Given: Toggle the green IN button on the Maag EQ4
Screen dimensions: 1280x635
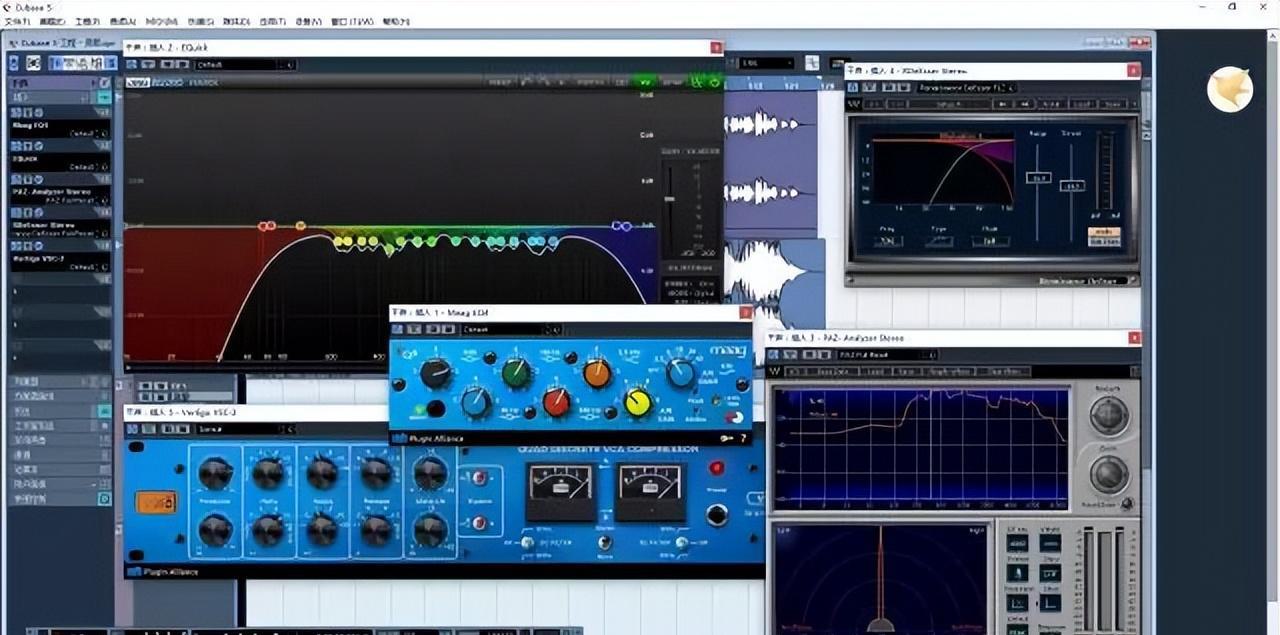Looking at the screenshot, I should point(421,408).
